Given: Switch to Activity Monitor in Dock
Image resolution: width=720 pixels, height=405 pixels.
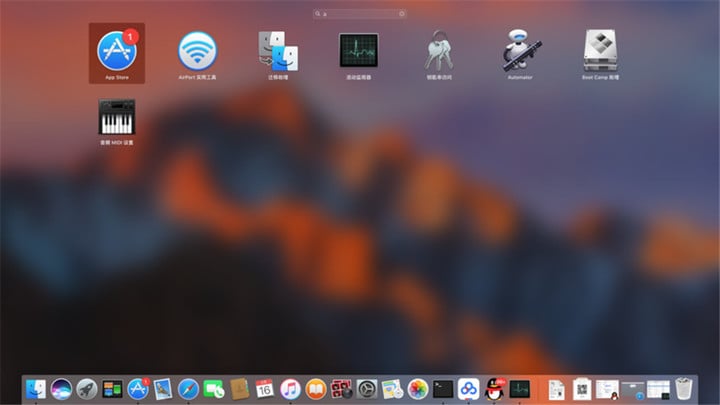Looking at the screenshot, I should 519,389.
